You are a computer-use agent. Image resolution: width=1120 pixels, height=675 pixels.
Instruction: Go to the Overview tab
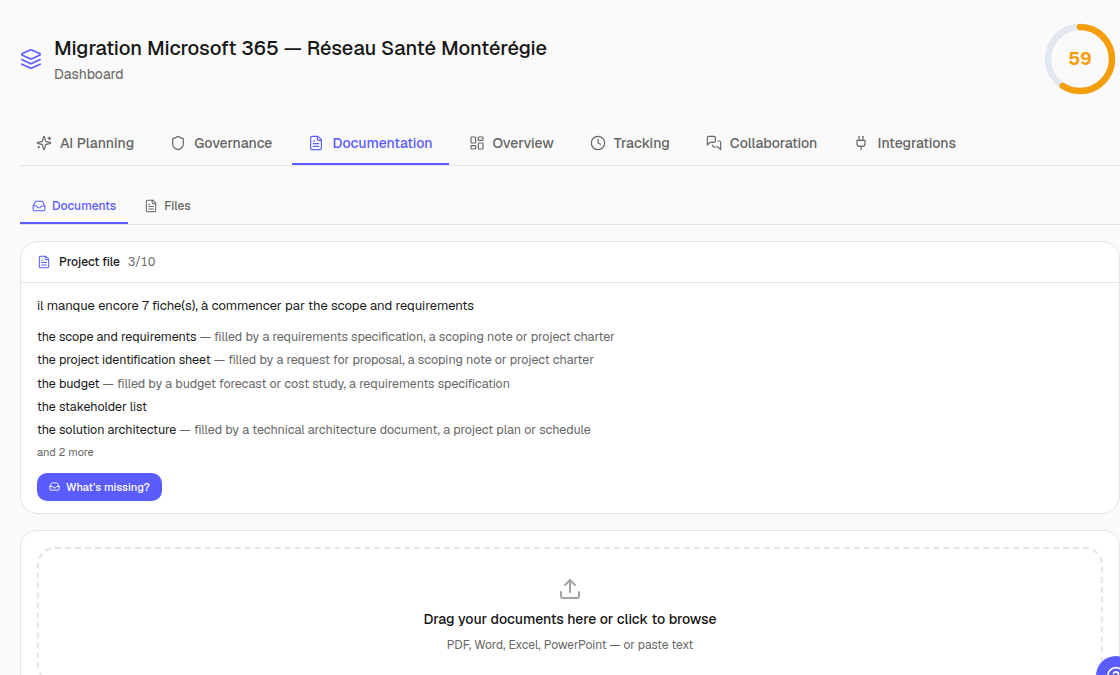[511, 143]
